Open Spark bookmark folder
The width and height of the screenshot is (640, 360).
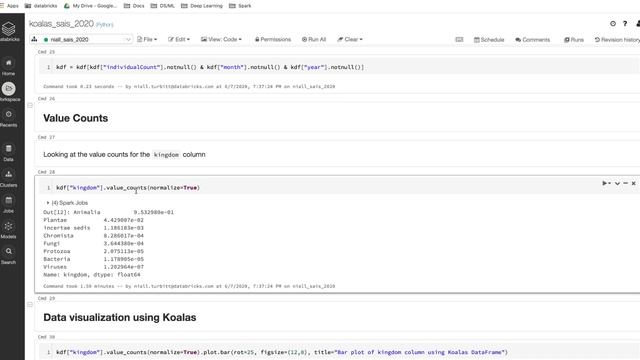tap(240, 6)
